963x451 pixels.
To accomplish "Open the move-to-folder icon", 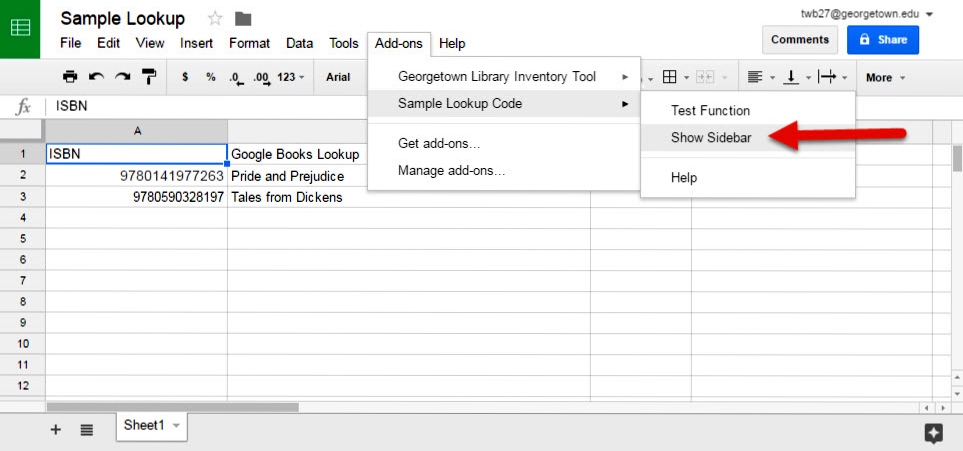I will [243, 19].
